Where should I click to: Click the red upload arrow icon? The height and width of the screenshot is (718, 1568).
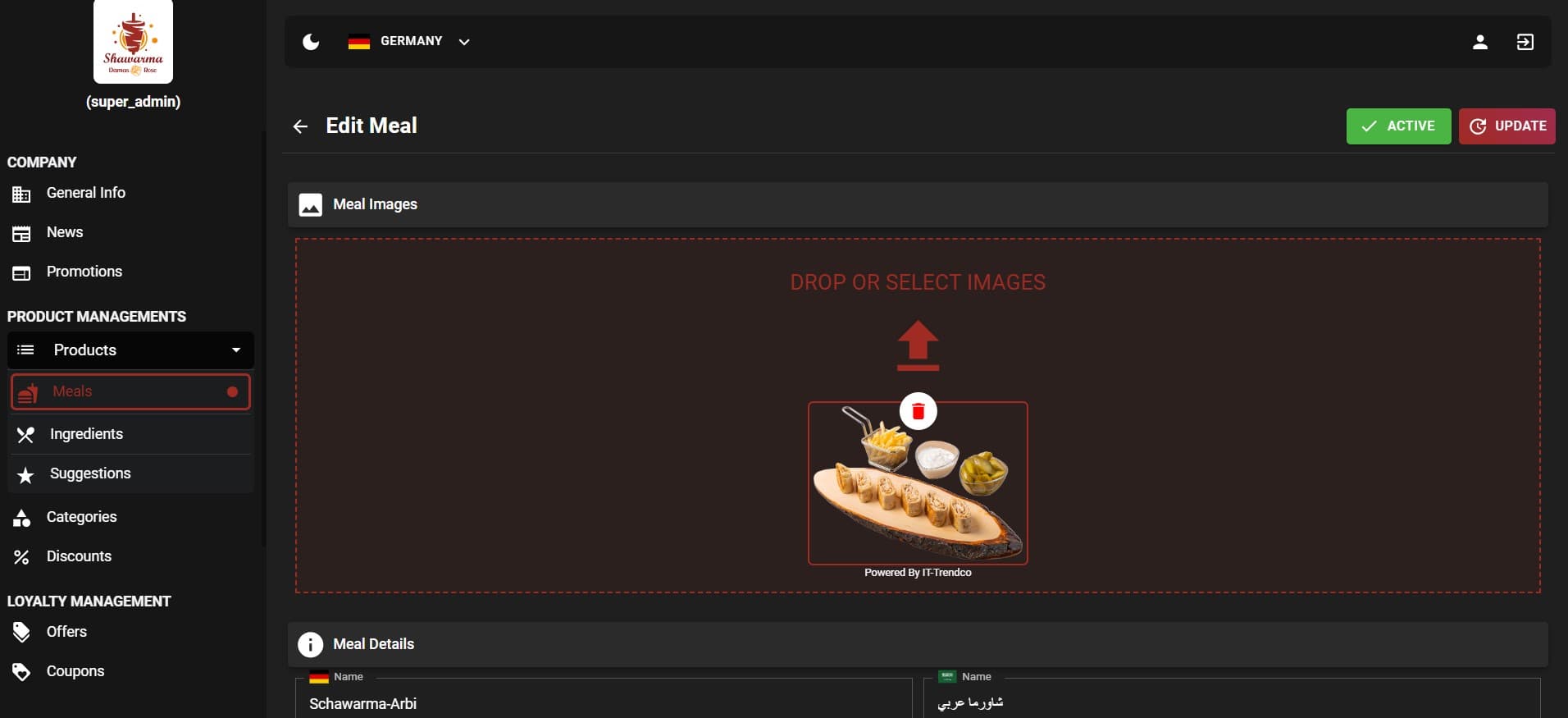(918, 345)
